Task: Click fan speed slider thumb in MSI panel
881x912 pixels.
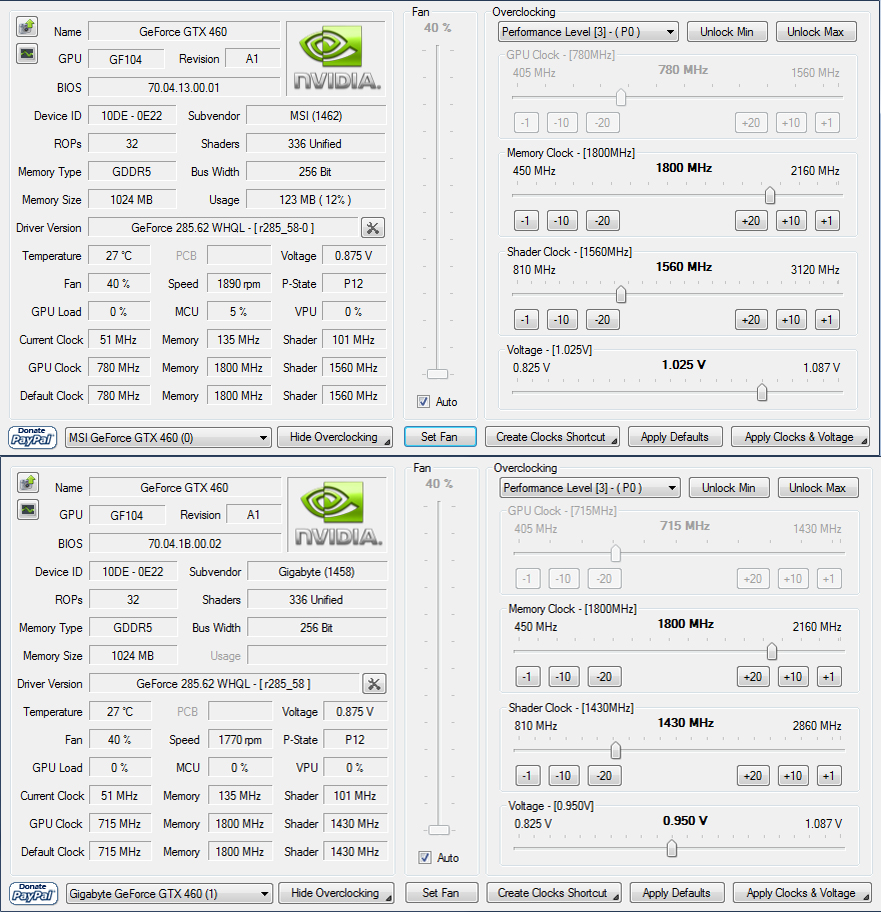Action: 437,374
